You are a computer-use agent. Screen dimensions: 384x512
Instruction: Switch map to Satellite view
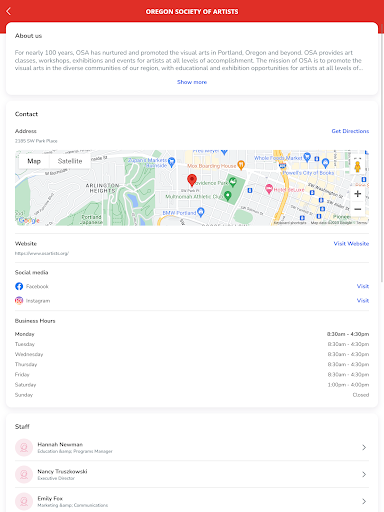[x=70, y=161]
